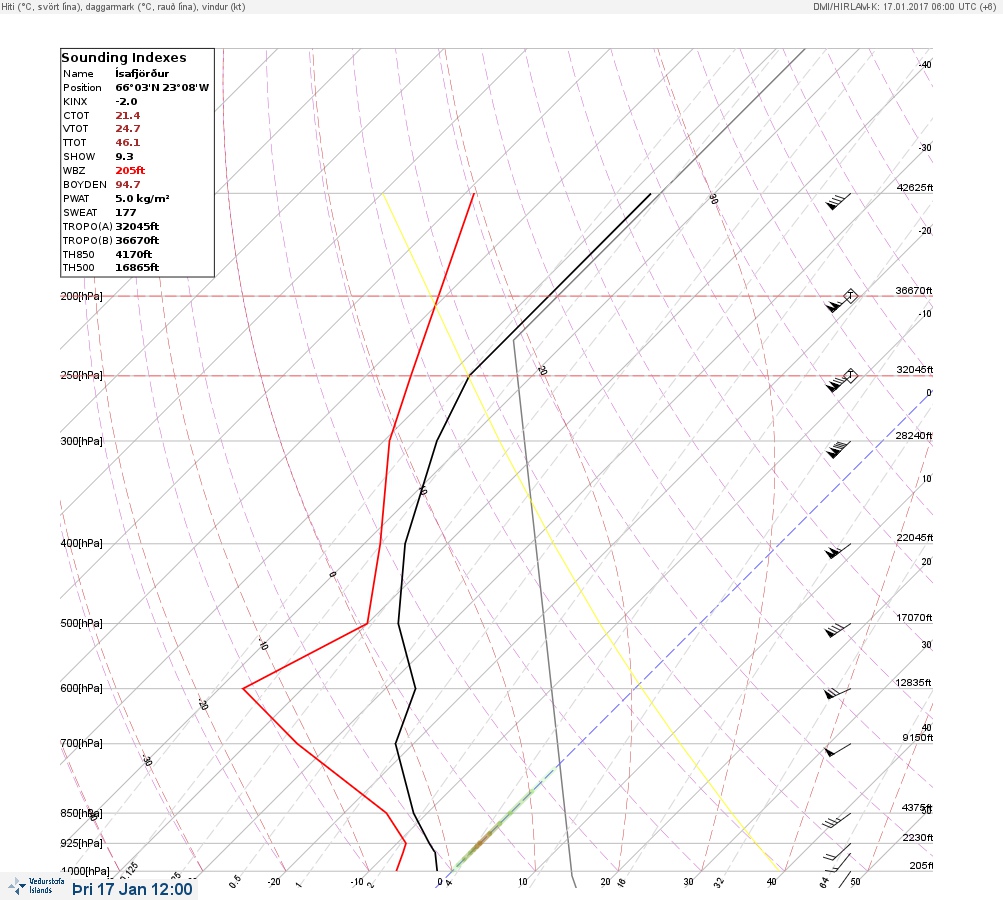
Task: Select the wind barb at the 22045ft level
Action: (x=839, y=551)
